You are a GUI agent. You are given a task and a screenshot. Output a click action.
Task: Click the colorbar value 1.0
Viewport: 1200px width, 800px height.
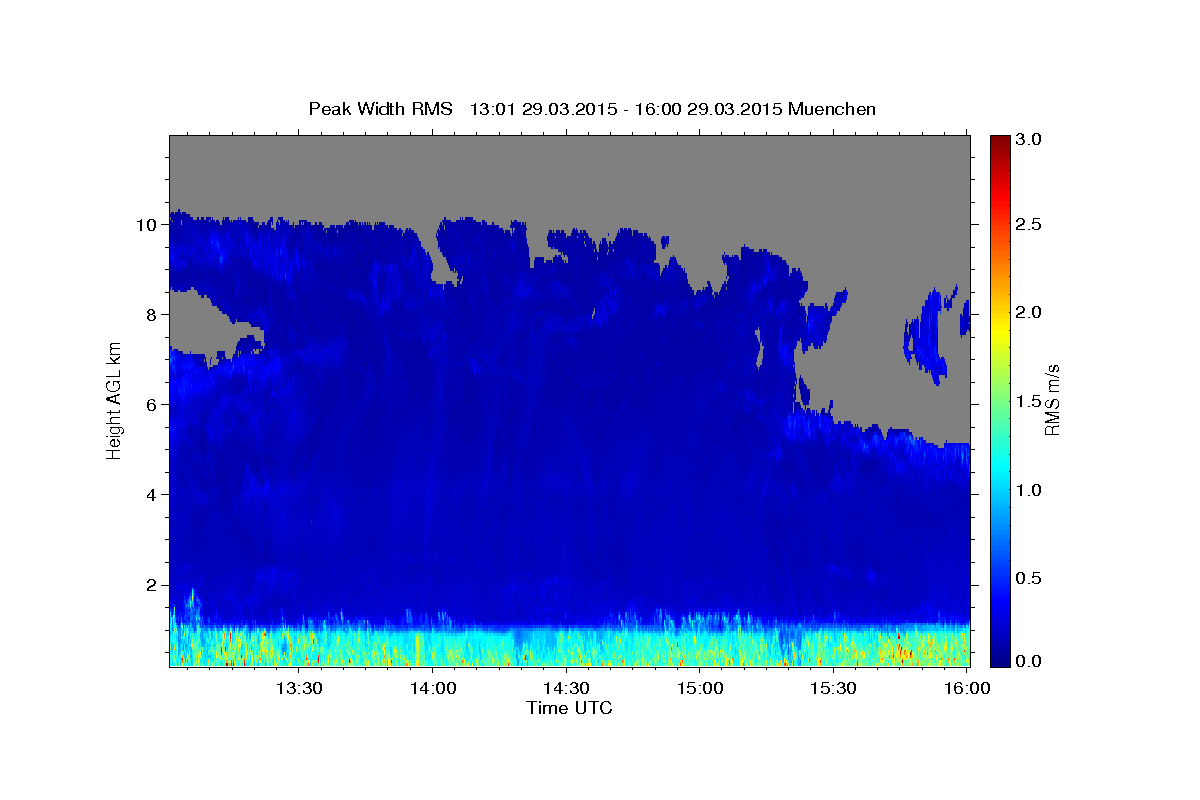pos(1029,490)
